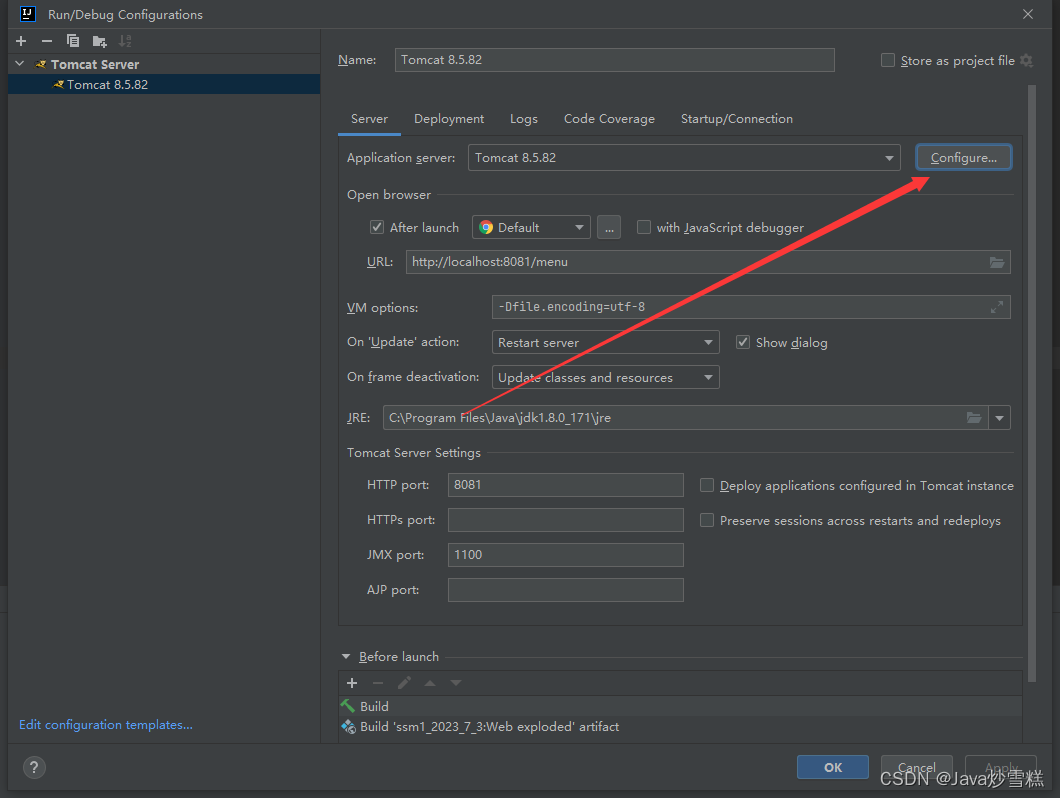Open the On 'Update' action dropdown

click(x=606, y=342)
